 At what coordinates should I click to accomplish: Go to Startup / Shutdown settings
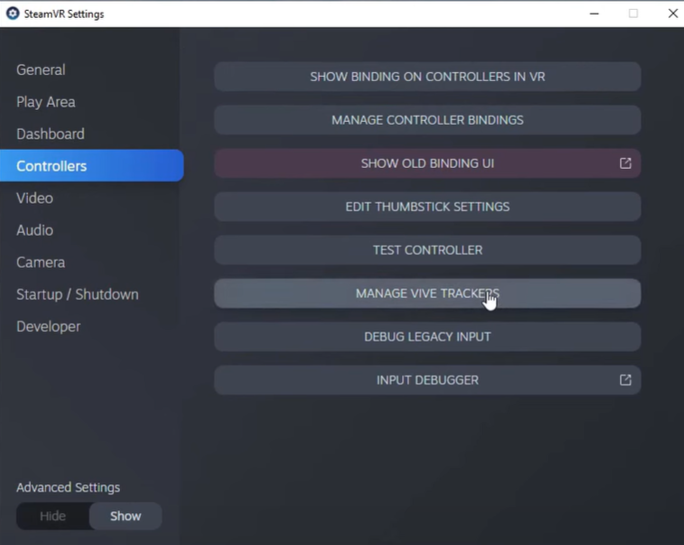tap(77, 294)
